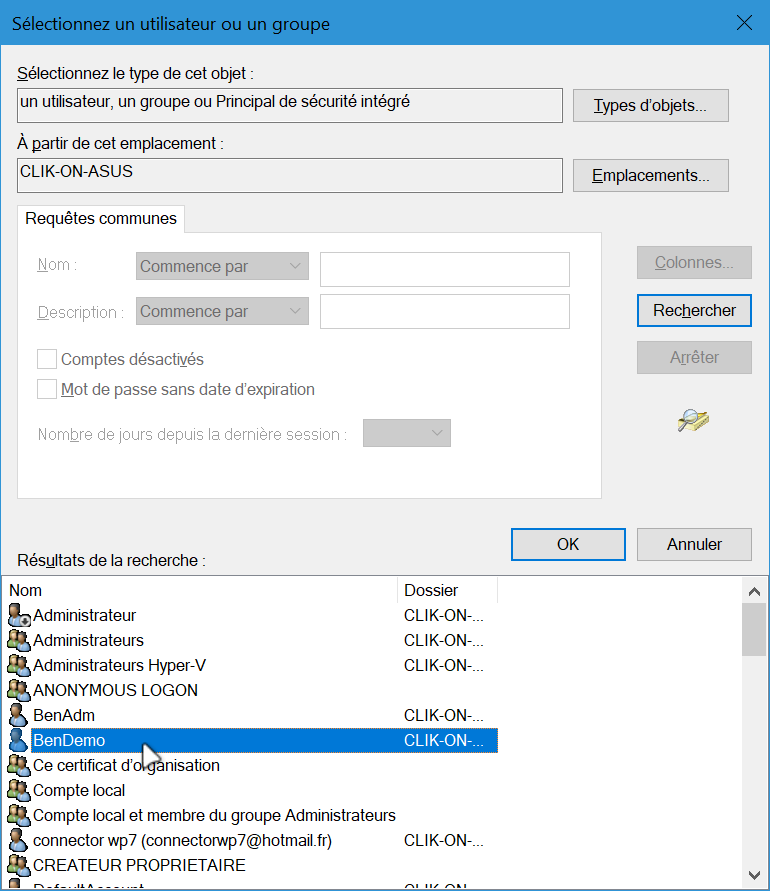The width and height of the screenshot is (770, 891).
Task: Check Mot de passe sans date d'expiration
Action: coord(47,389)
